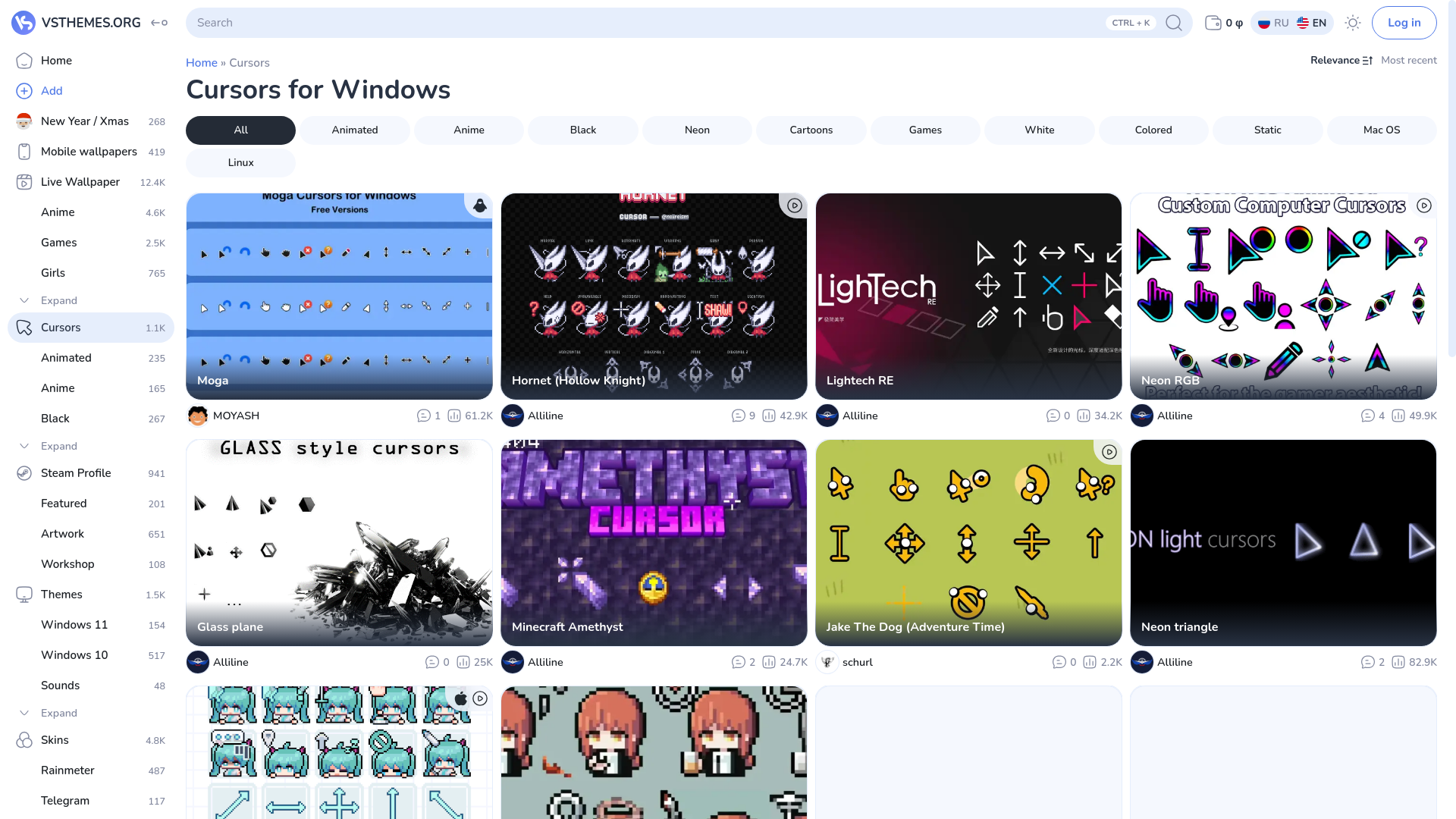Open schurl author avatar

827,662
